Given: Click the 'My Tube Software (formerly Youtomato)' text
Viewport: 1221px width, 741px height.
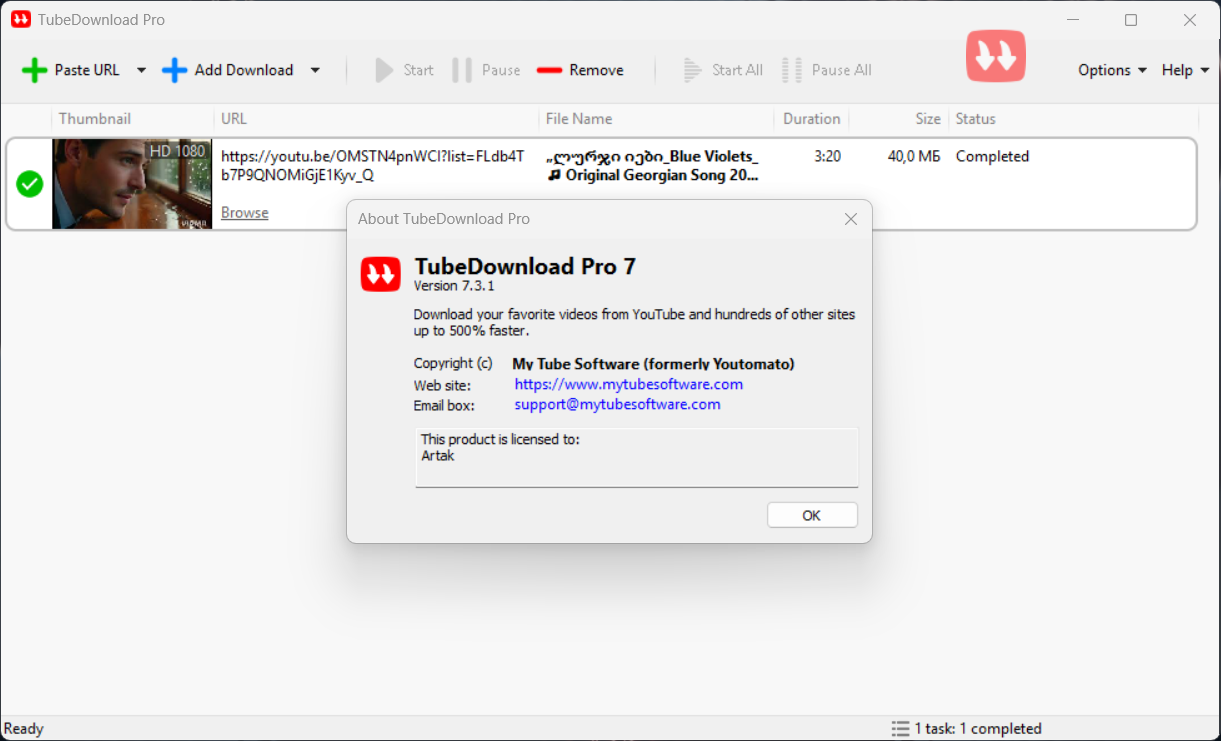Looking at the screenshot, I should point(653,364).
